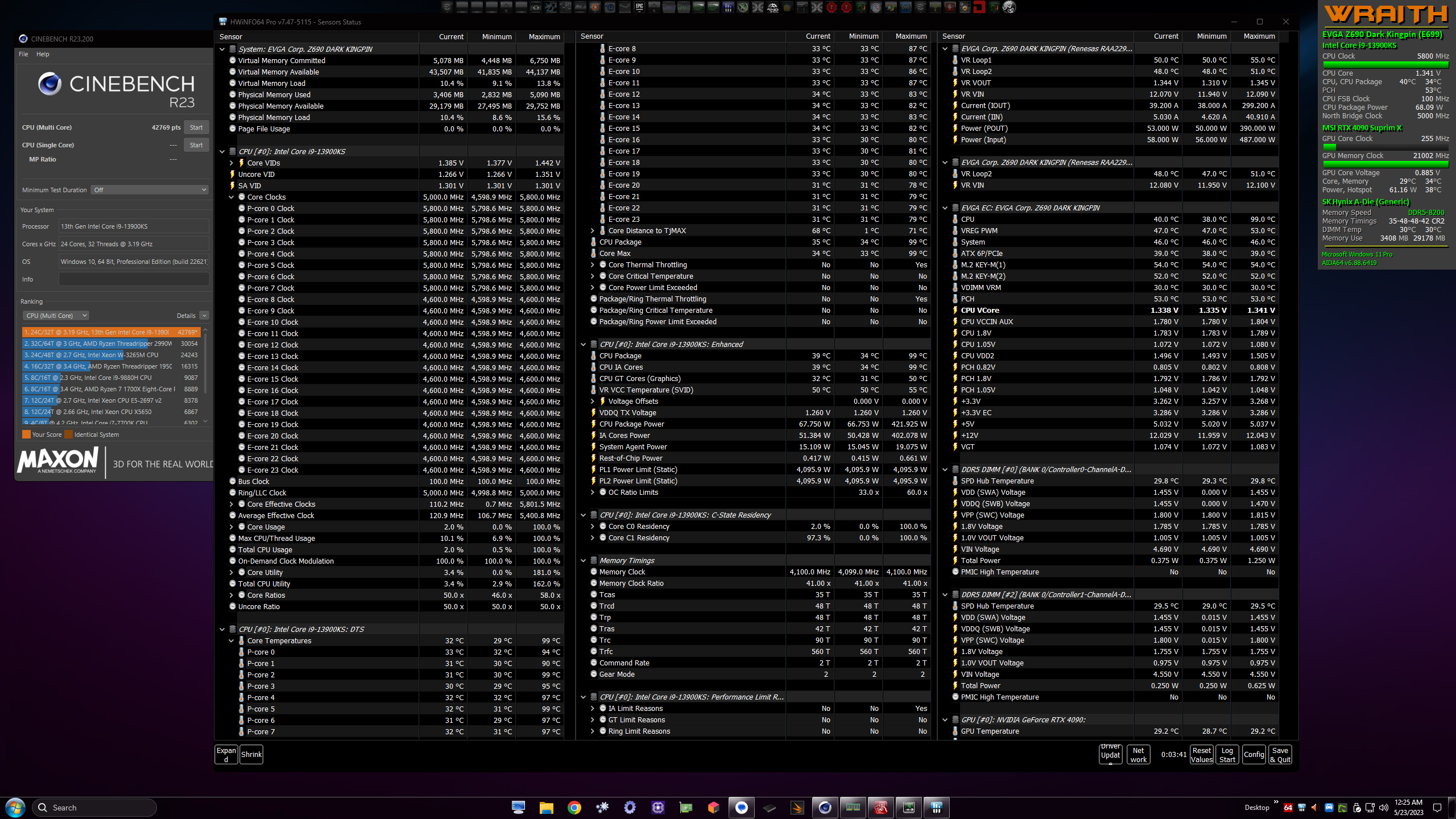Expand the Core VIDs row
This screenshot has height=819, width=1456.
231,163
